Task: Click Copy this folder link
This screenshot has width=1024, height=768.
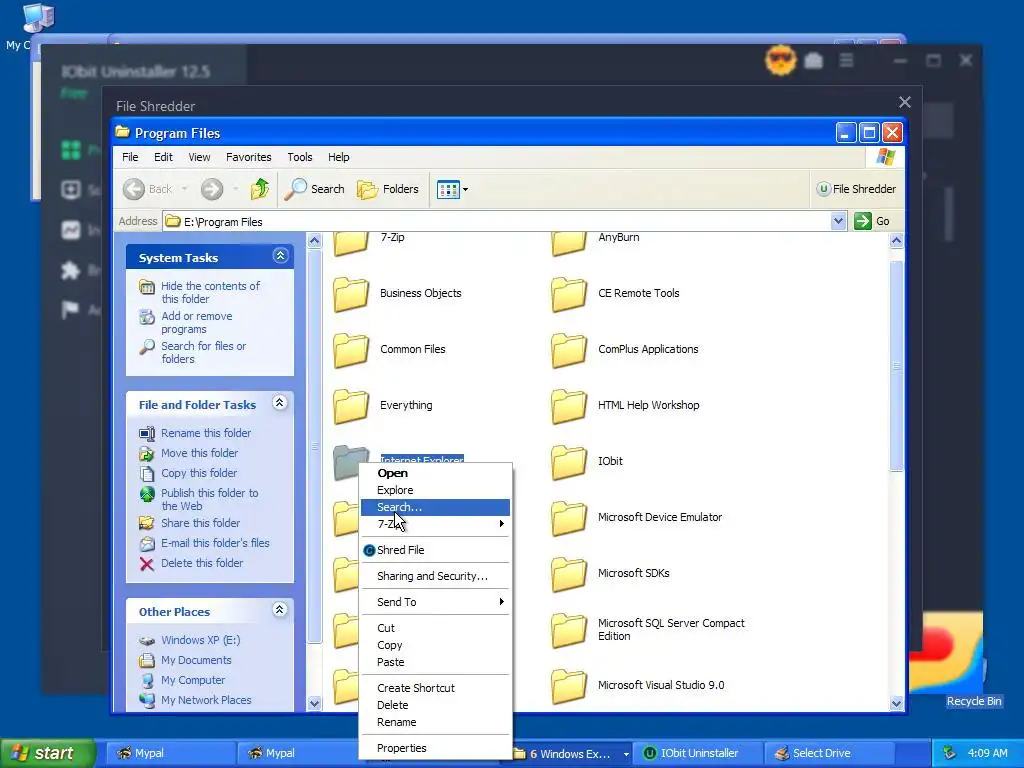Action: pos(199,473)
